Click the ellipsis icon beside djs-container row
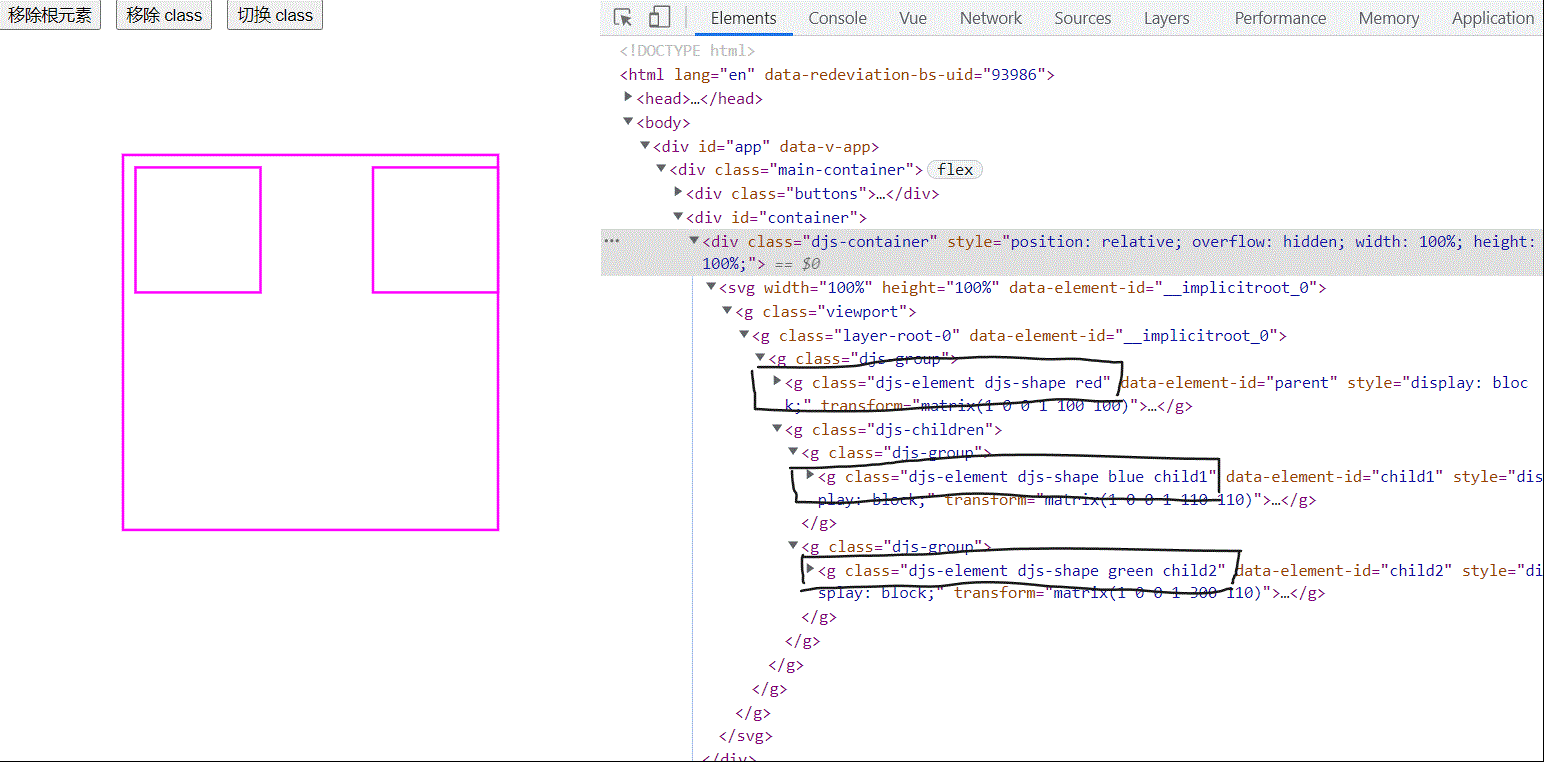This screenshot has height=762, width=1544. coord(612,241)
